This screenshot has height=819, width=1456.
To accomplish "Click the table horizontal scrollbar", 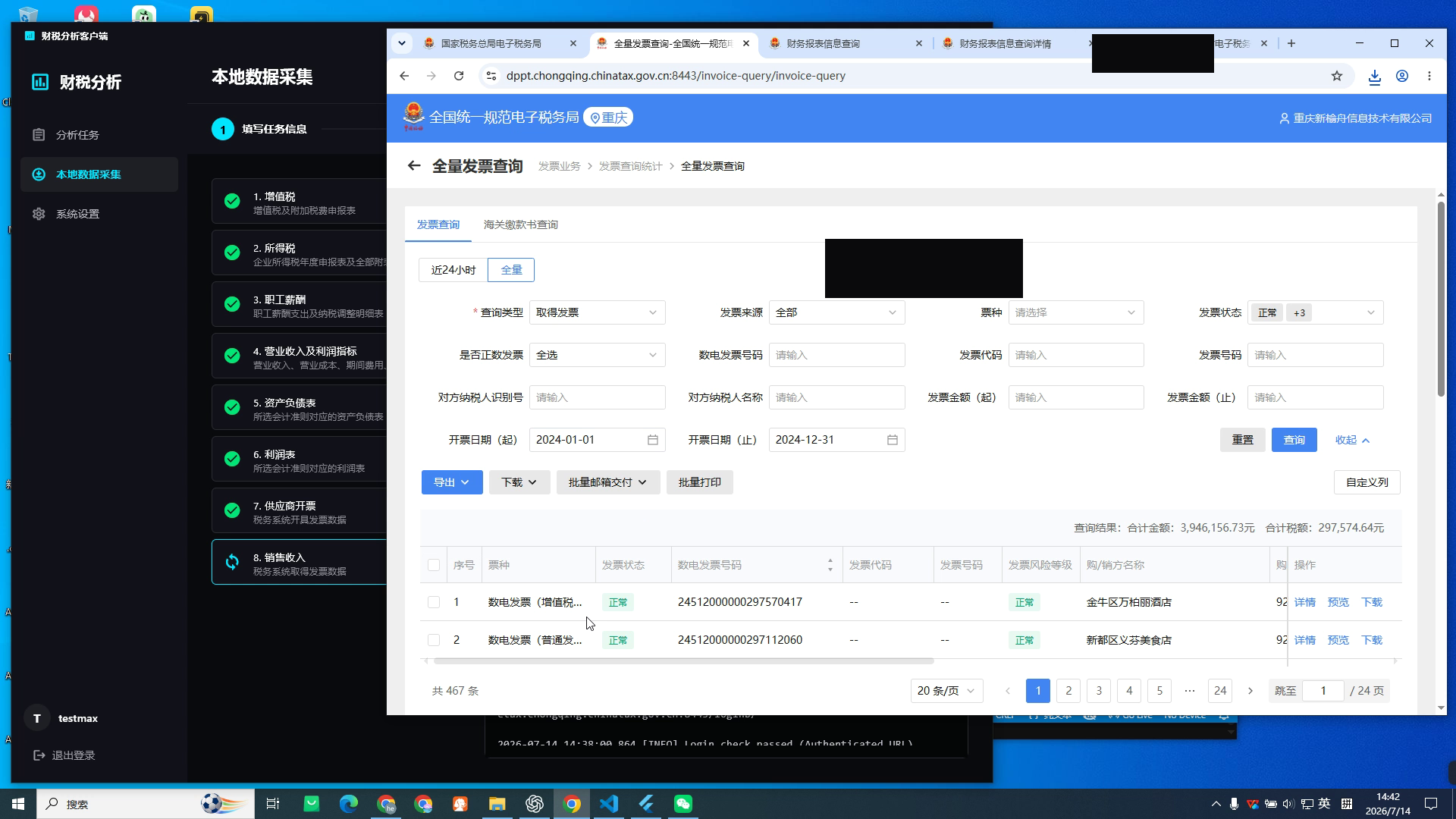I will point(682,661).
